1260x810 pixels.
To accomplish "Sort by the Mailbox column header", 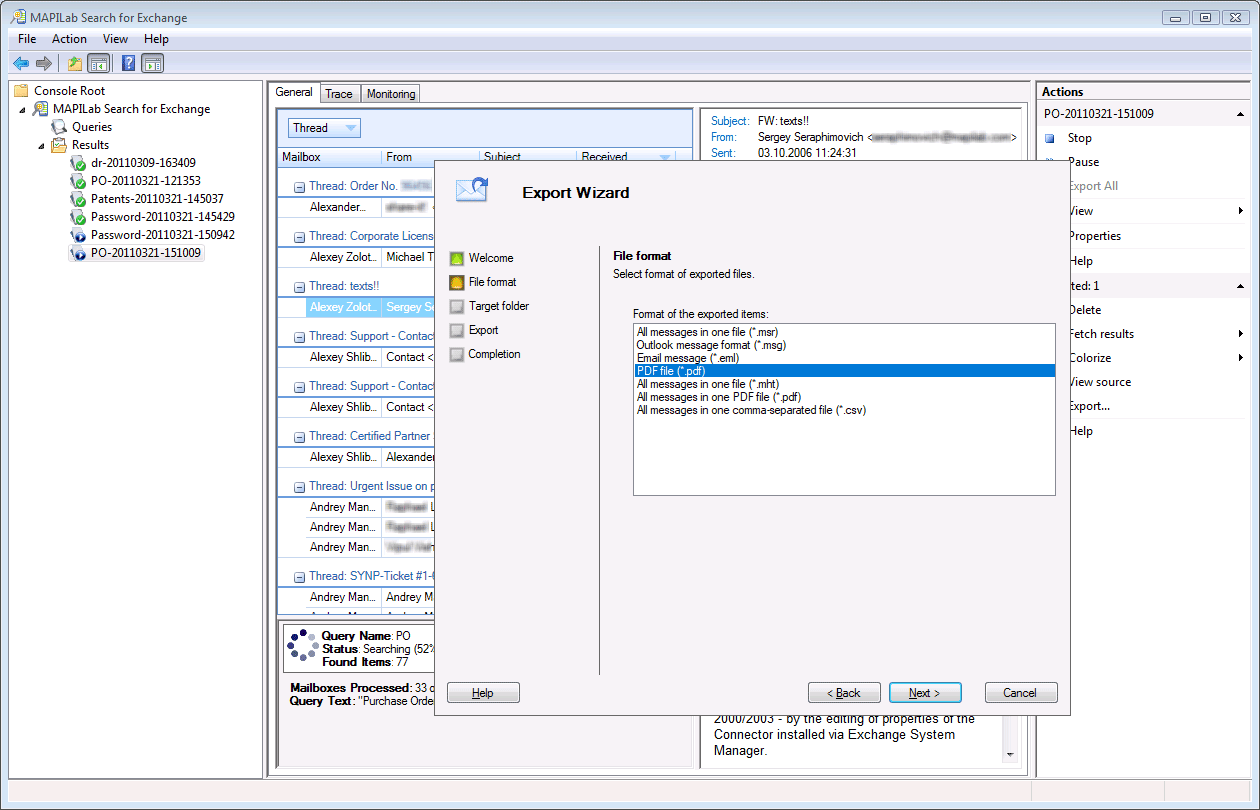I will click(329, 157).
